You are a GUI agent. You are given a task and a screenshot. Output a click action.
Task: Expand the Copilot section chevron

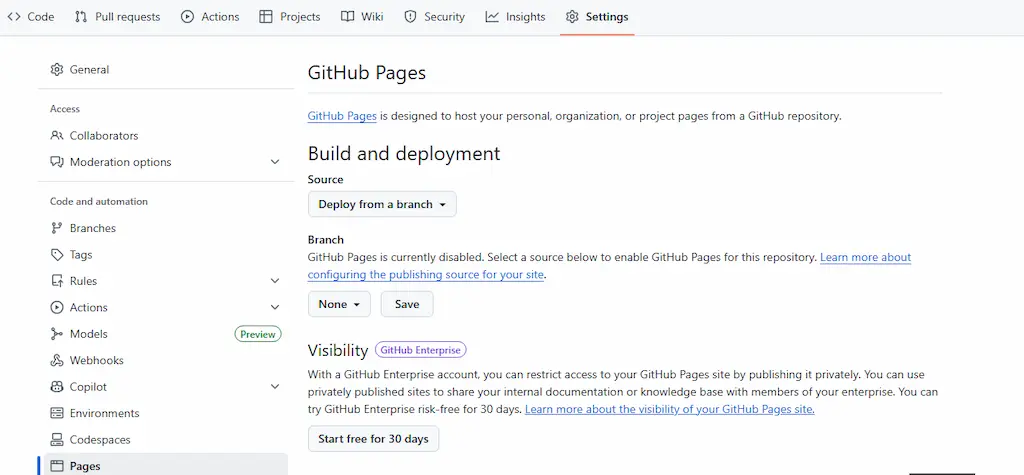click(x=275, y=387)
